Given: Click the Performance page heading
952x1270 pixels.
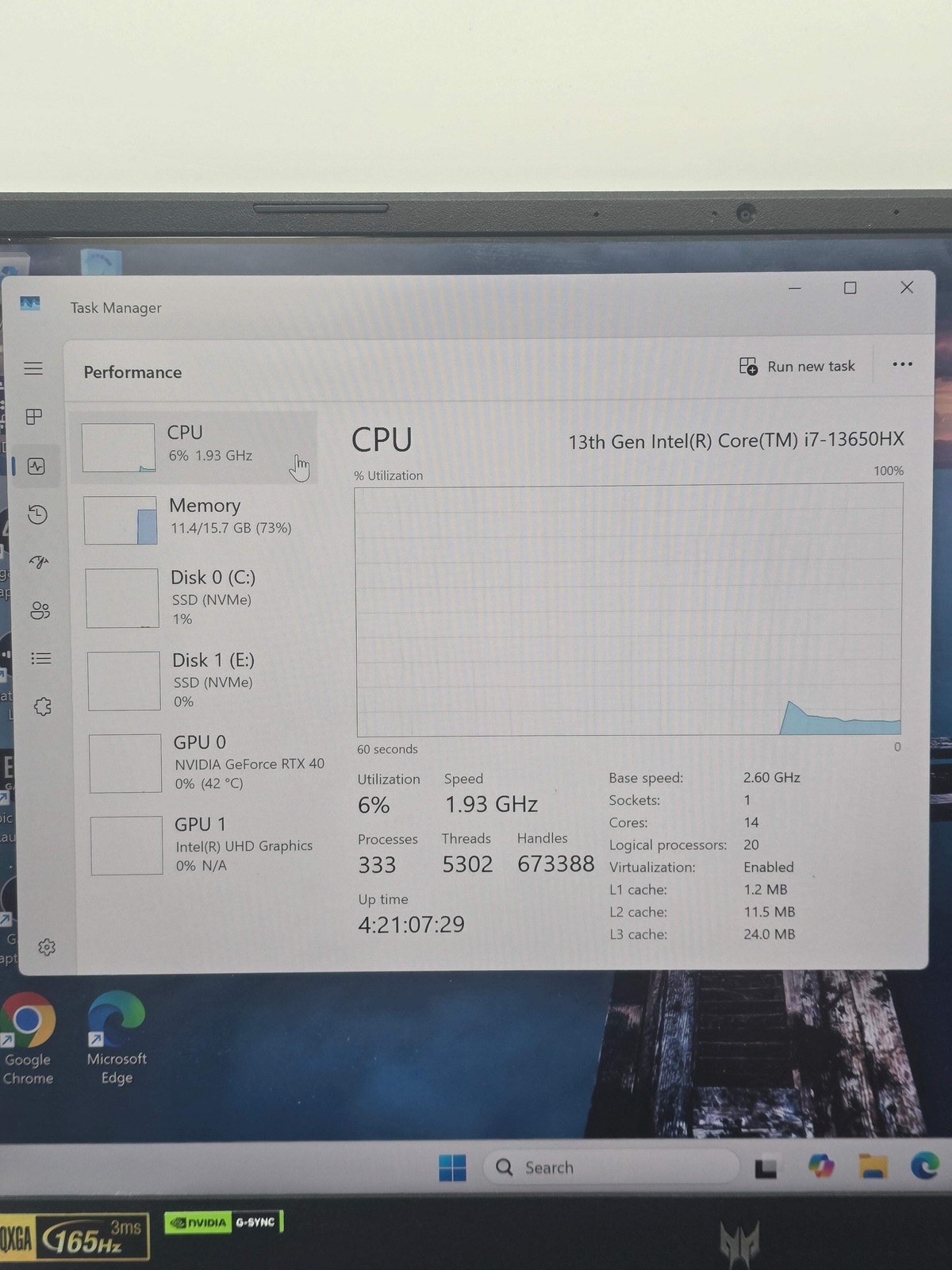Looking at the screenshot, I should (132, 372).
